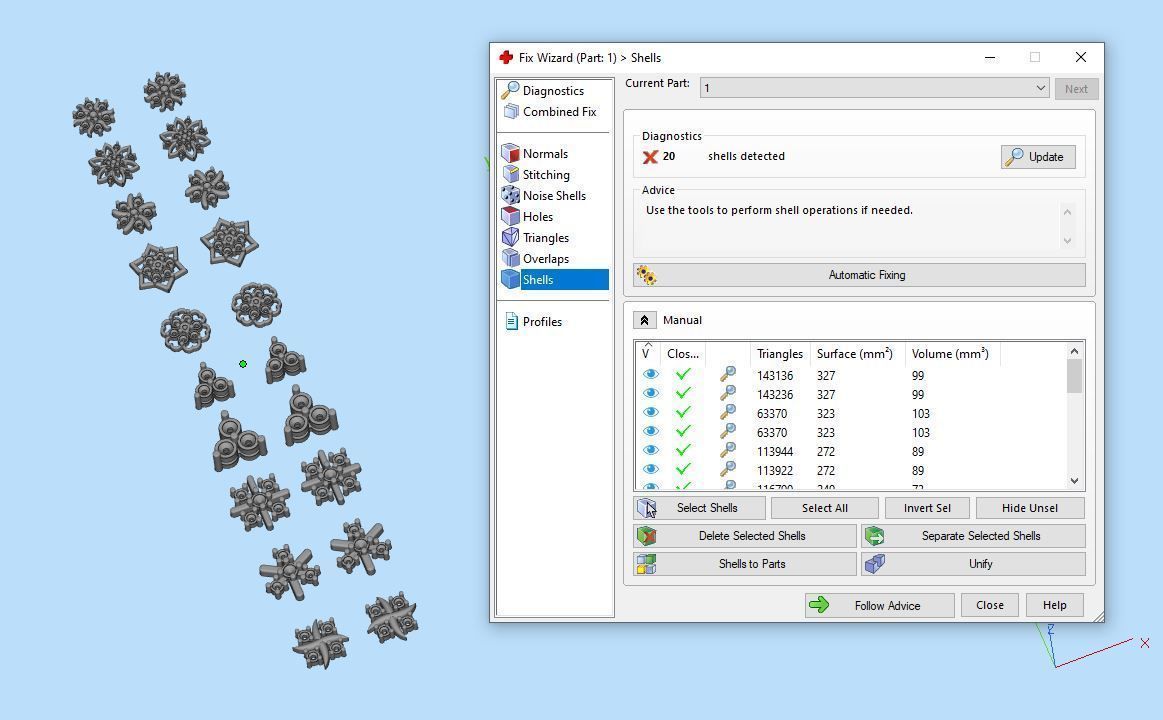
Task: Click the Hide Unsel button
Action: (1030, 508)
